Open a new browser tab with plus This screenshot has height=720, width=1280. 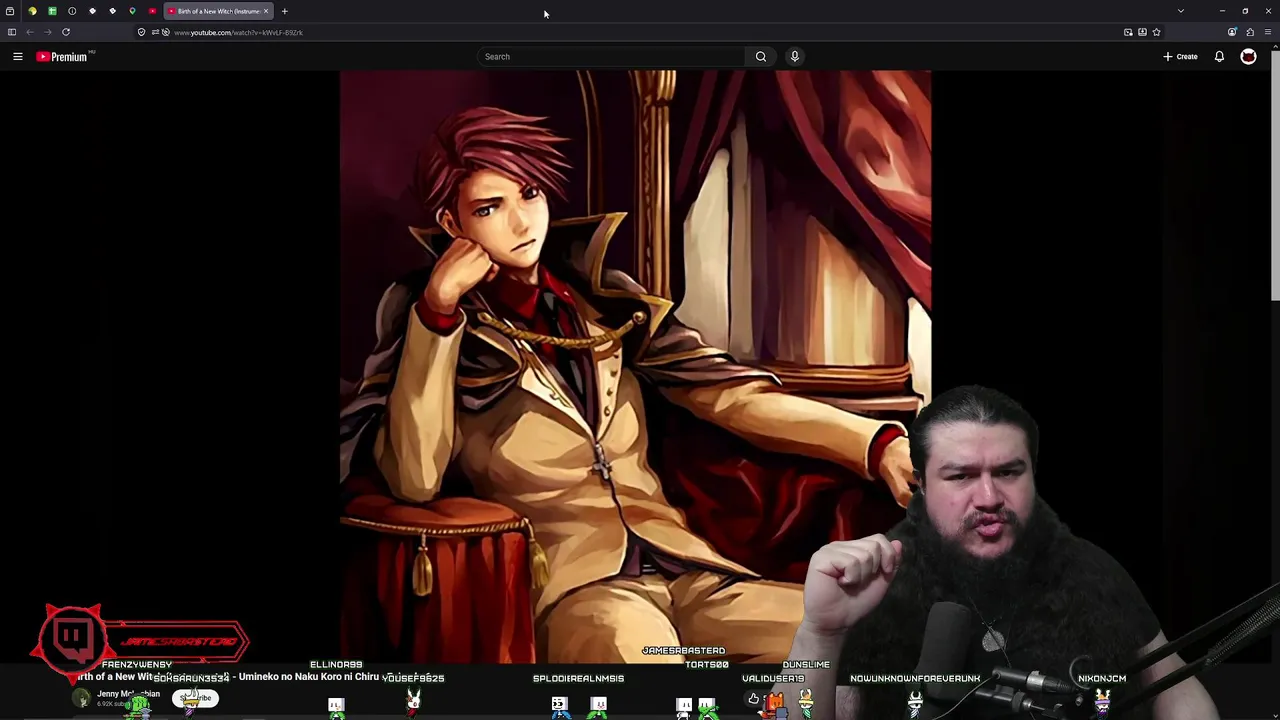(x=284, y=11)
